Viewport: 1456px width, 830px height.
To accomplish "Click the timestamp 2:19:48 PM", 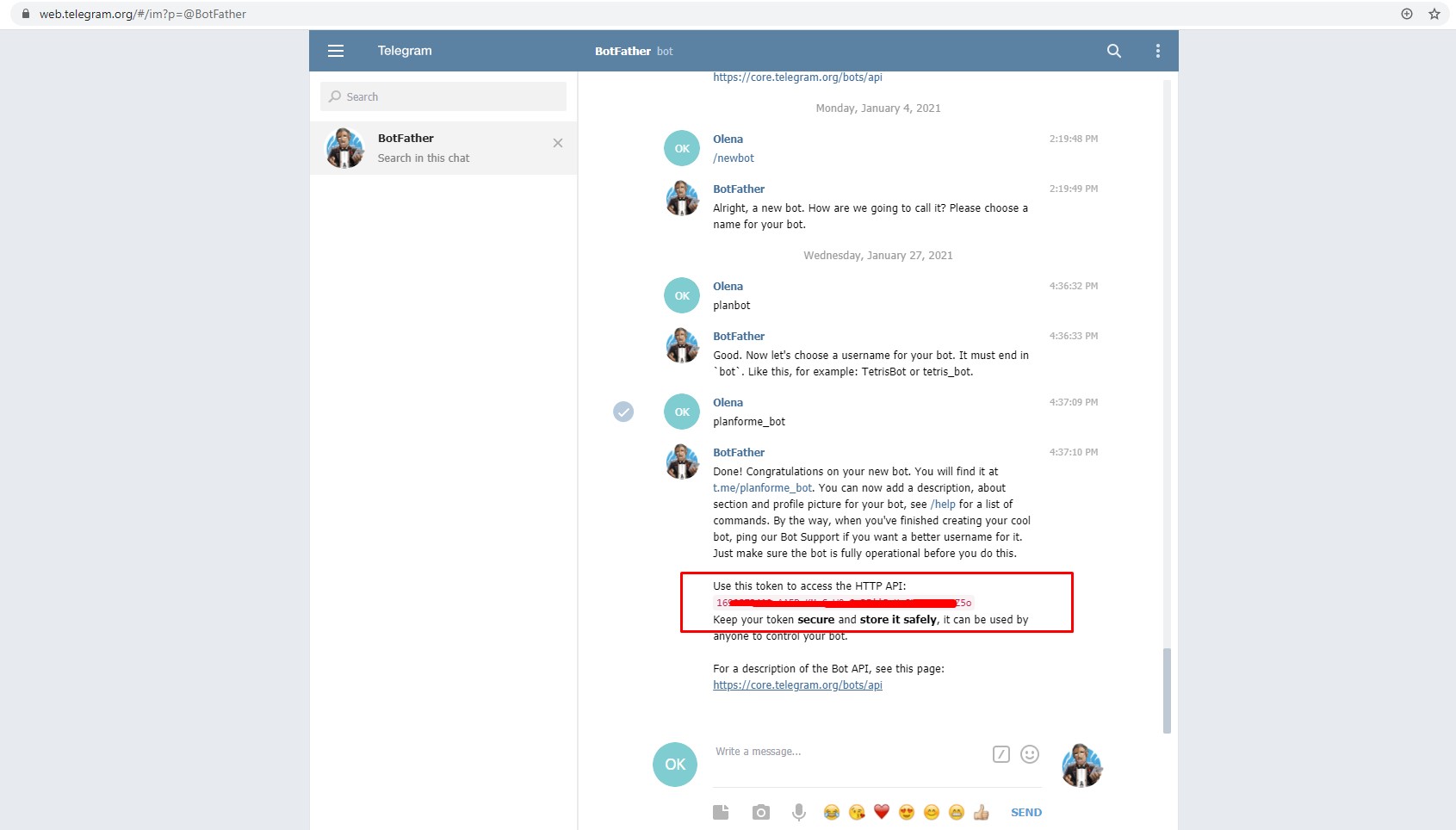I will (x=1073, y=139).
